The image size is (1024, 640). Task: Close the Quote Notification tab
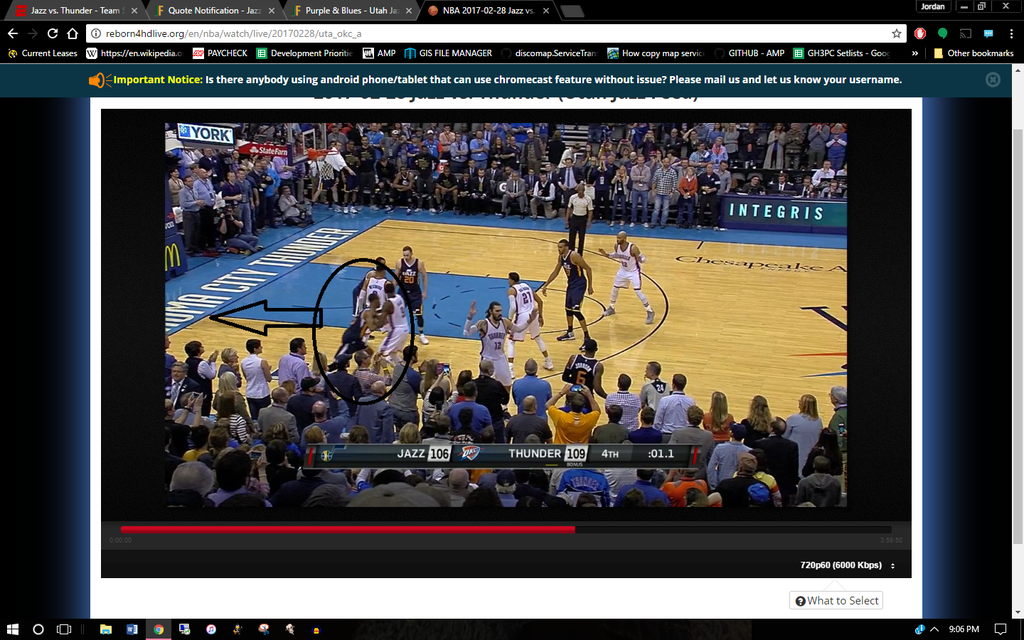point(271,10)
